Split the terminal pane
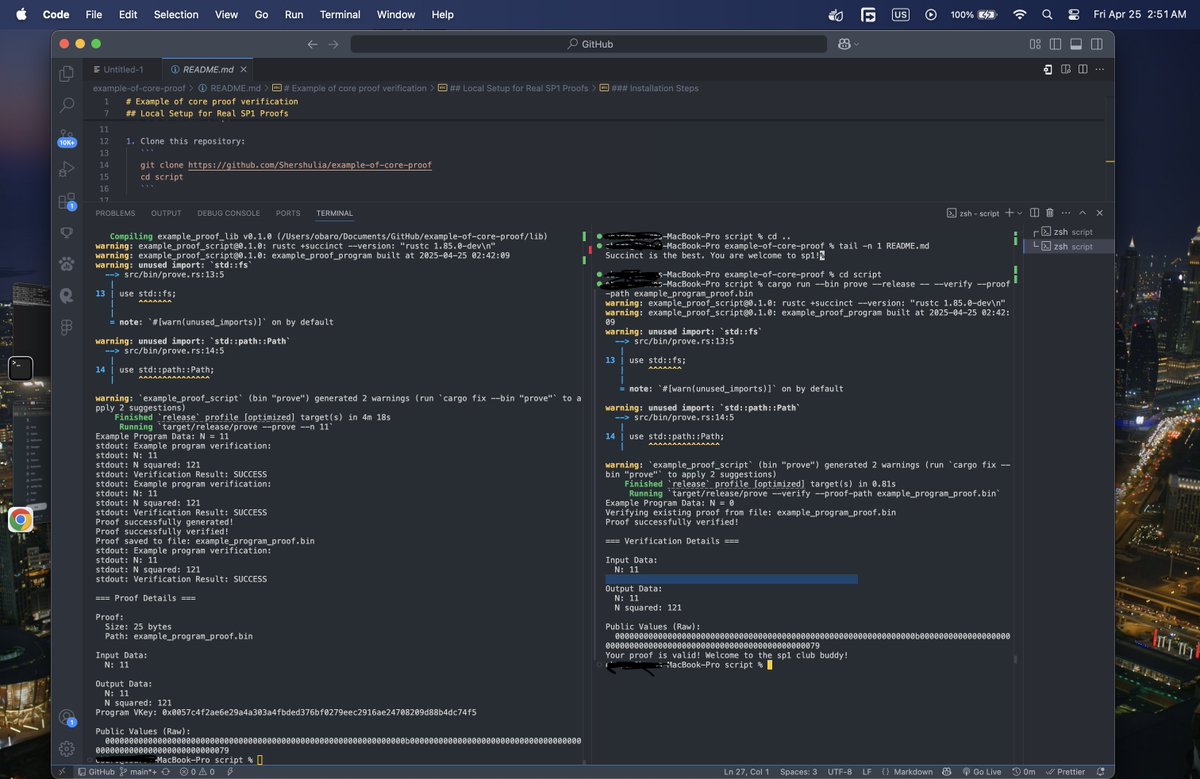1200x779 pixels. (1034, 213)
